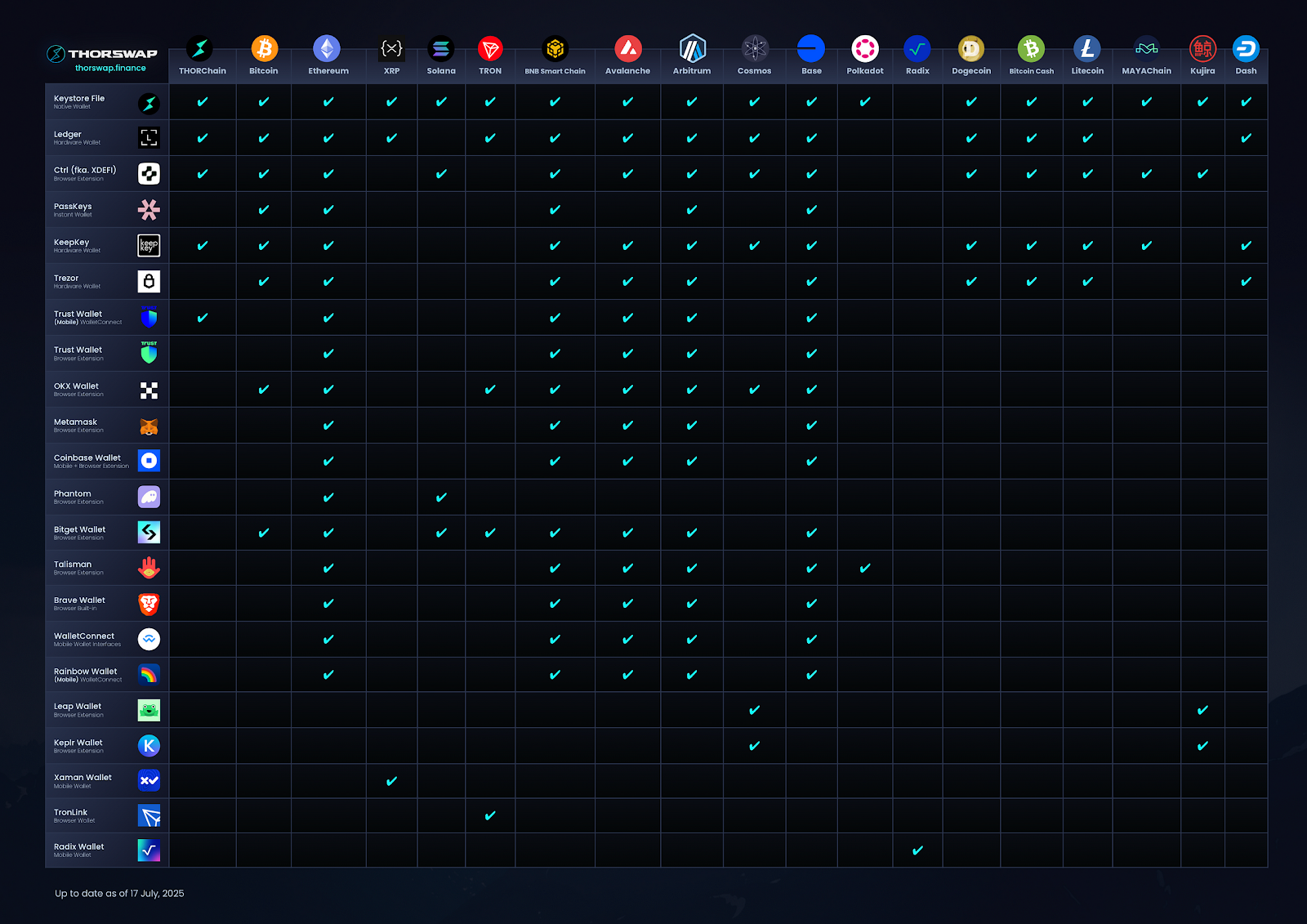Select the "Metamask" wallet name

tap(75, 422)
